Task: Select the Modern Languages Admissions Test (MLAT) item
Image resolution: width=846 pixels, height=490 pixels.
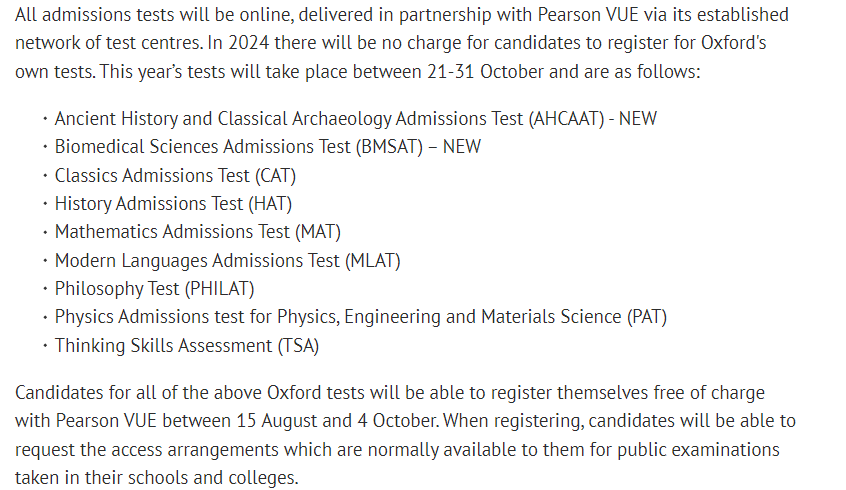Action: 227,261
